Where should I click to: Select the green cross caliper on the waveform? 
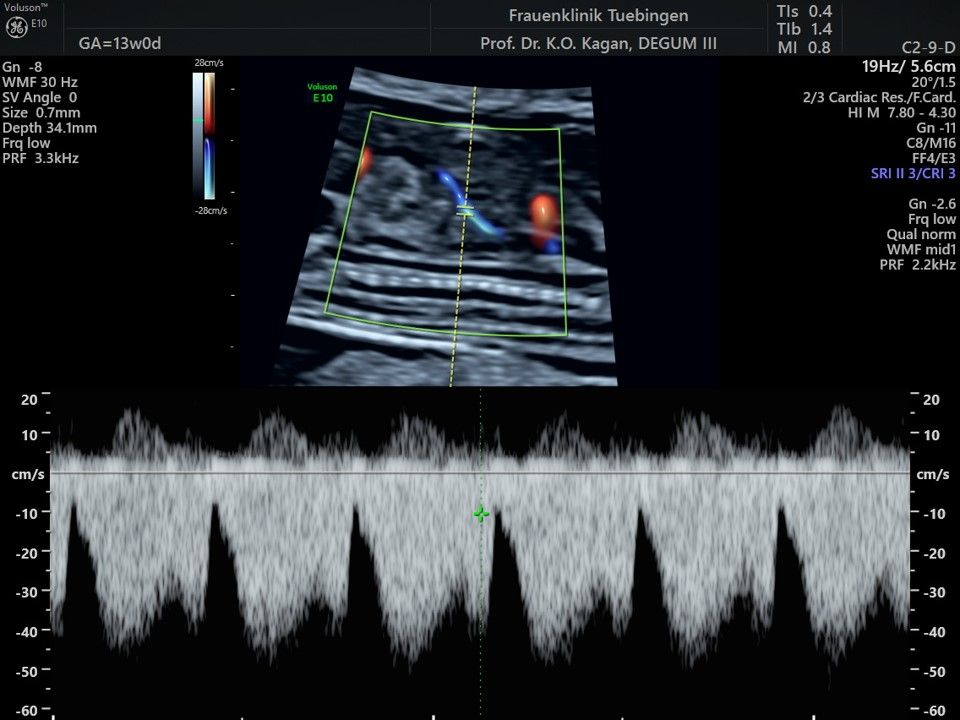coord(481,514)
